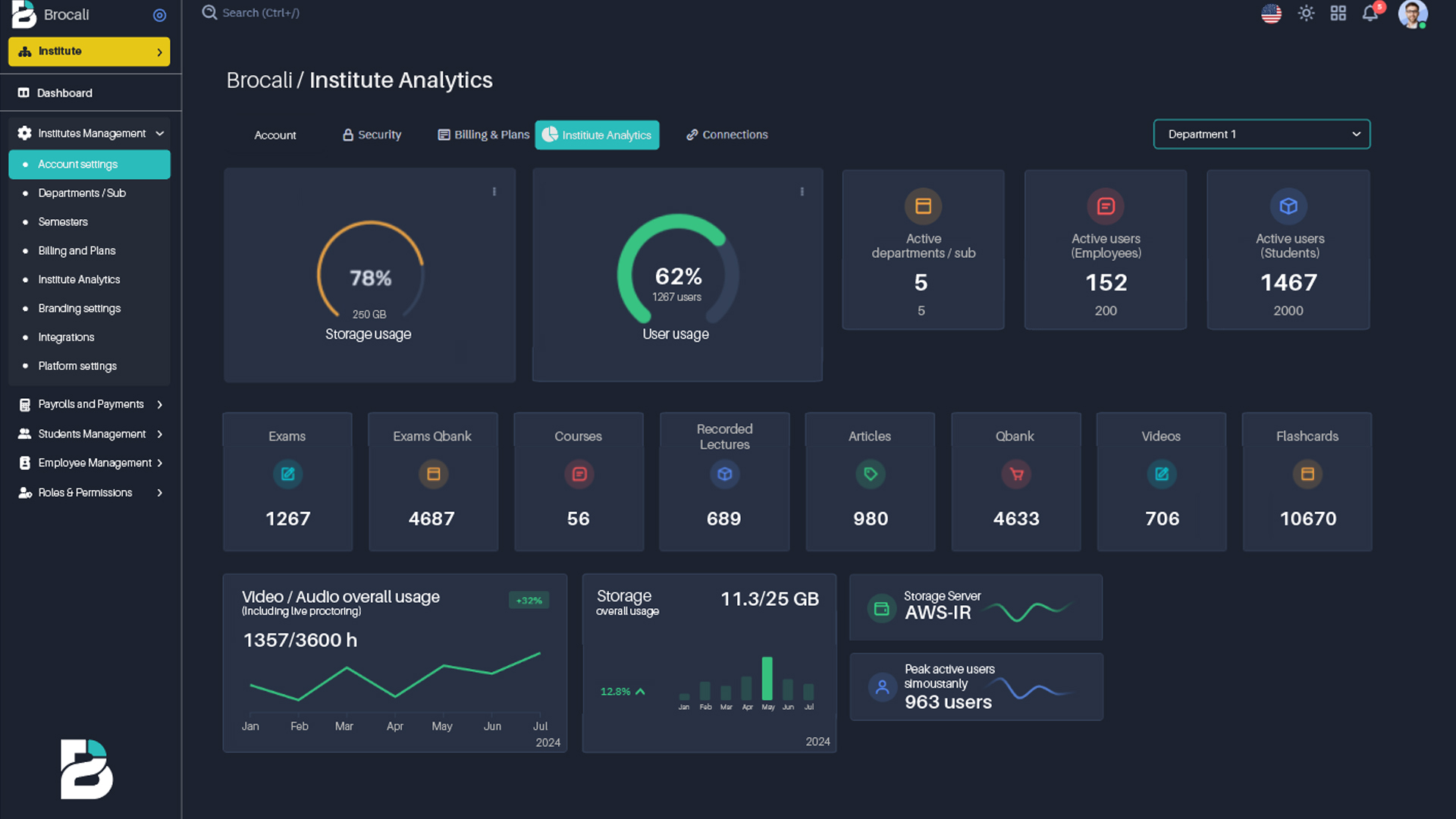Click Active departments / sub icon
Viewport: 1456px width, 819px height.
point(923,206)
